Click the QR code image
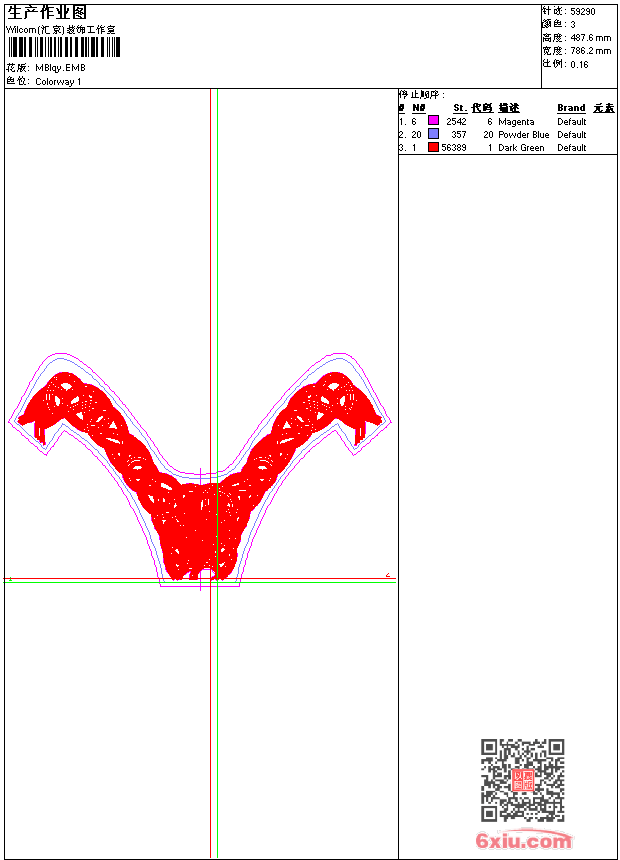Screen dimensions: 620x860 click(x=523, y=779)
